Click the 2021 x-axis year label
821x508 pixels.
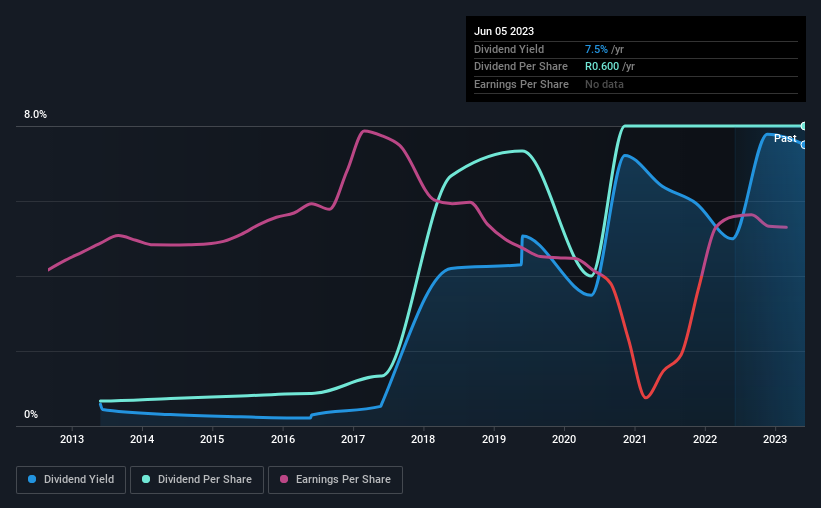pos(635,439)
